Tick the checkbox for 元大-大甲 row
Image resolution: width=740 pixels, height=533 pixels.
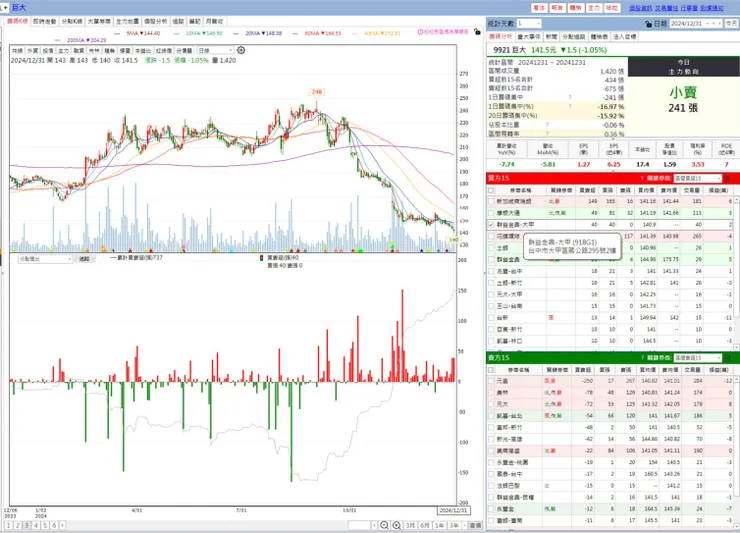491,294
